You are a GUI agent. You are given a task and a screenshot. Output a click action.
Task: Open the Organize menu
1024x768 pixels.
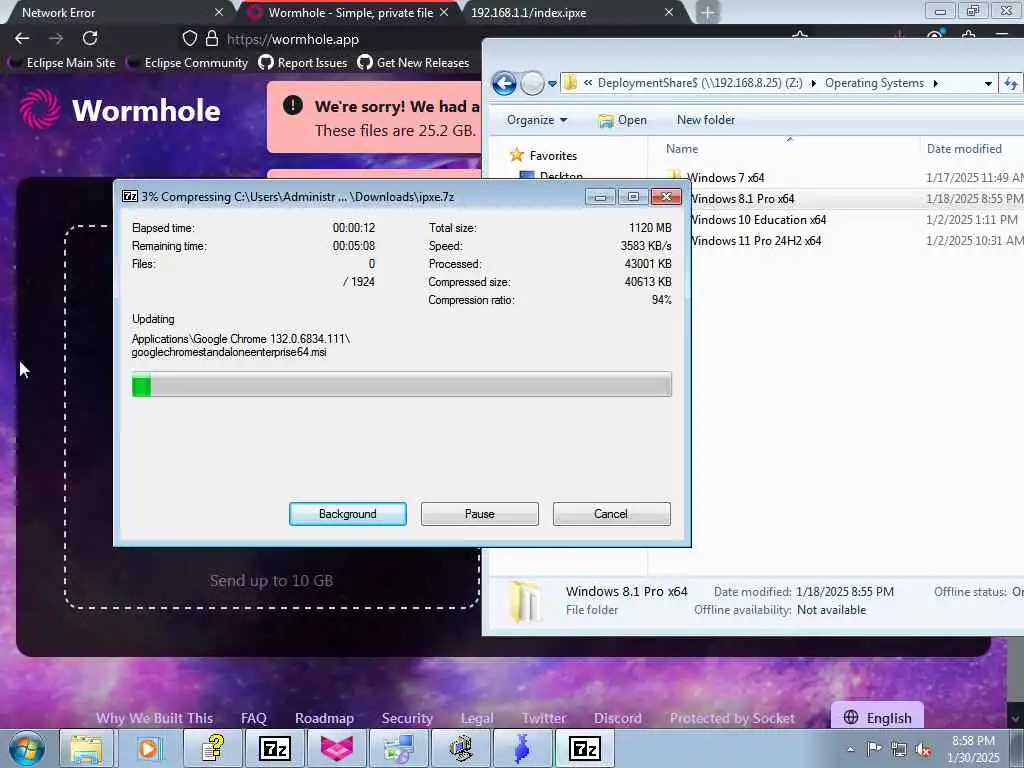(x=537, y=120)
